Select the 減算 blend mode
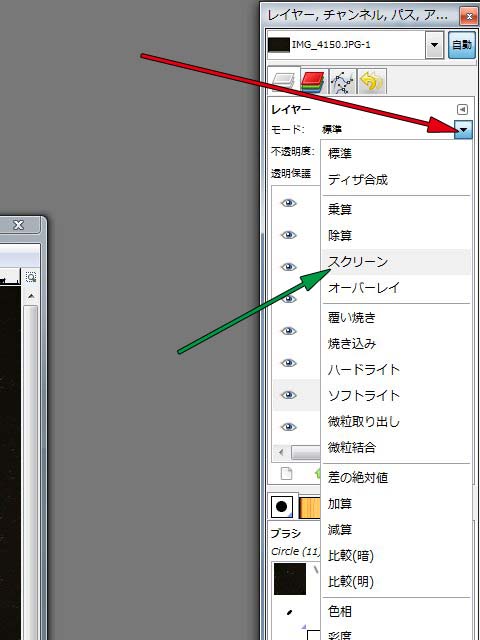 tap(396, 530)
